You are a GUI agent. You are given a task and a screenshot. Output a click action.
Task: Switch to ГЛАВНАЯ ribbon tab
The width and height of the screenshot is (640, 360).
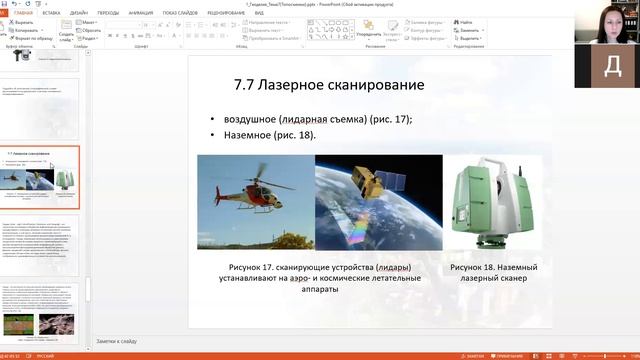23,13
